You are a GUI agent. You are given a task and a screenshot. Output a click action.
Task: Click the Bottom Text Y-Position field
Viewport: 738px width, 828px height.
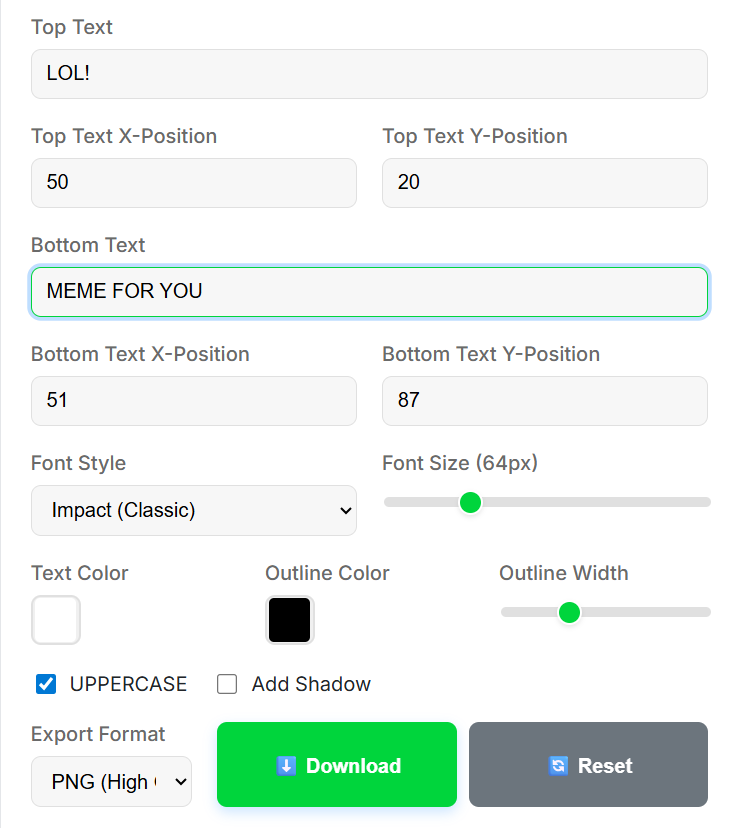(545, 401)
